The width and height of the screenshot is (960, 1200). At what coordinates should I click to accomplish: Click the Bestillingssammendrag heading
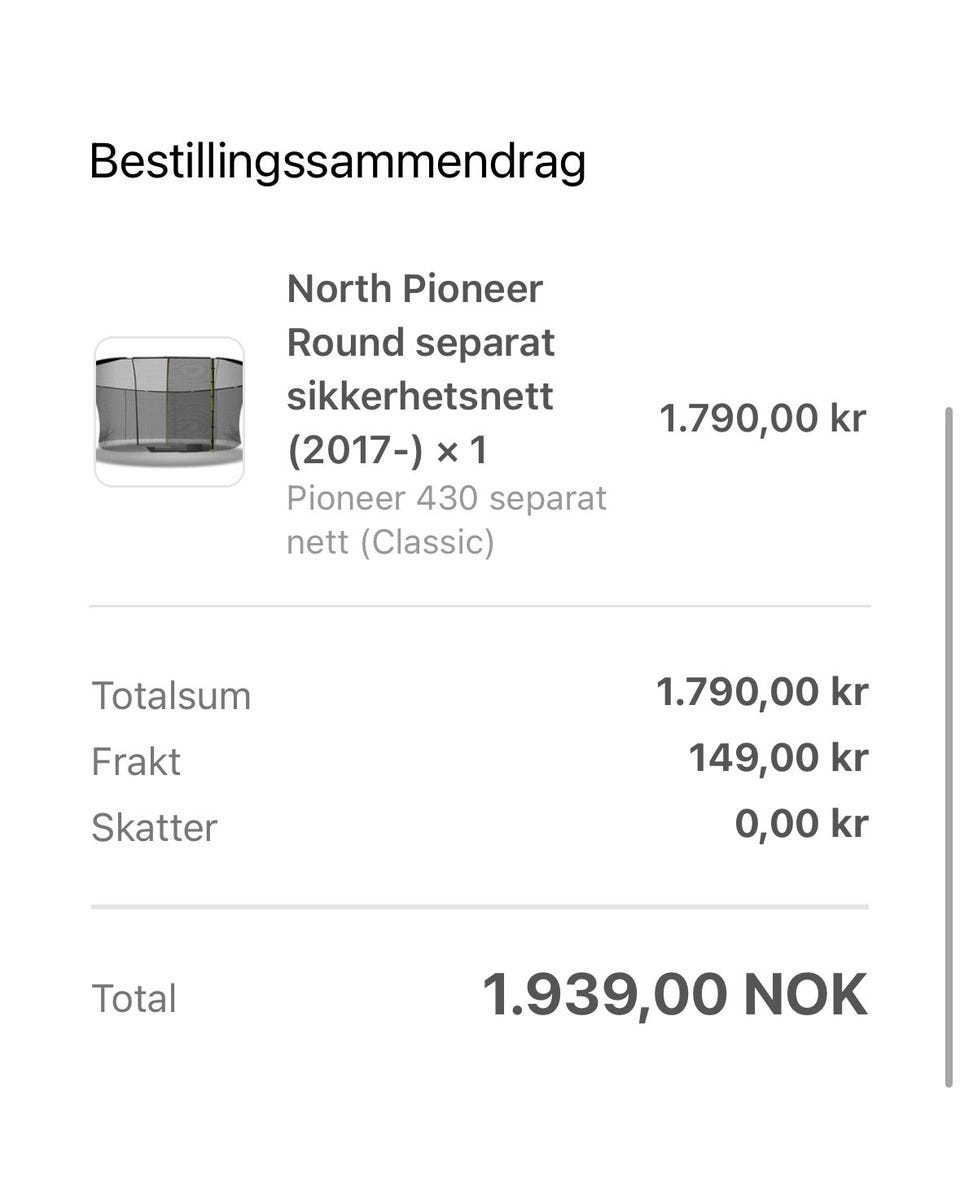[337, 161]
